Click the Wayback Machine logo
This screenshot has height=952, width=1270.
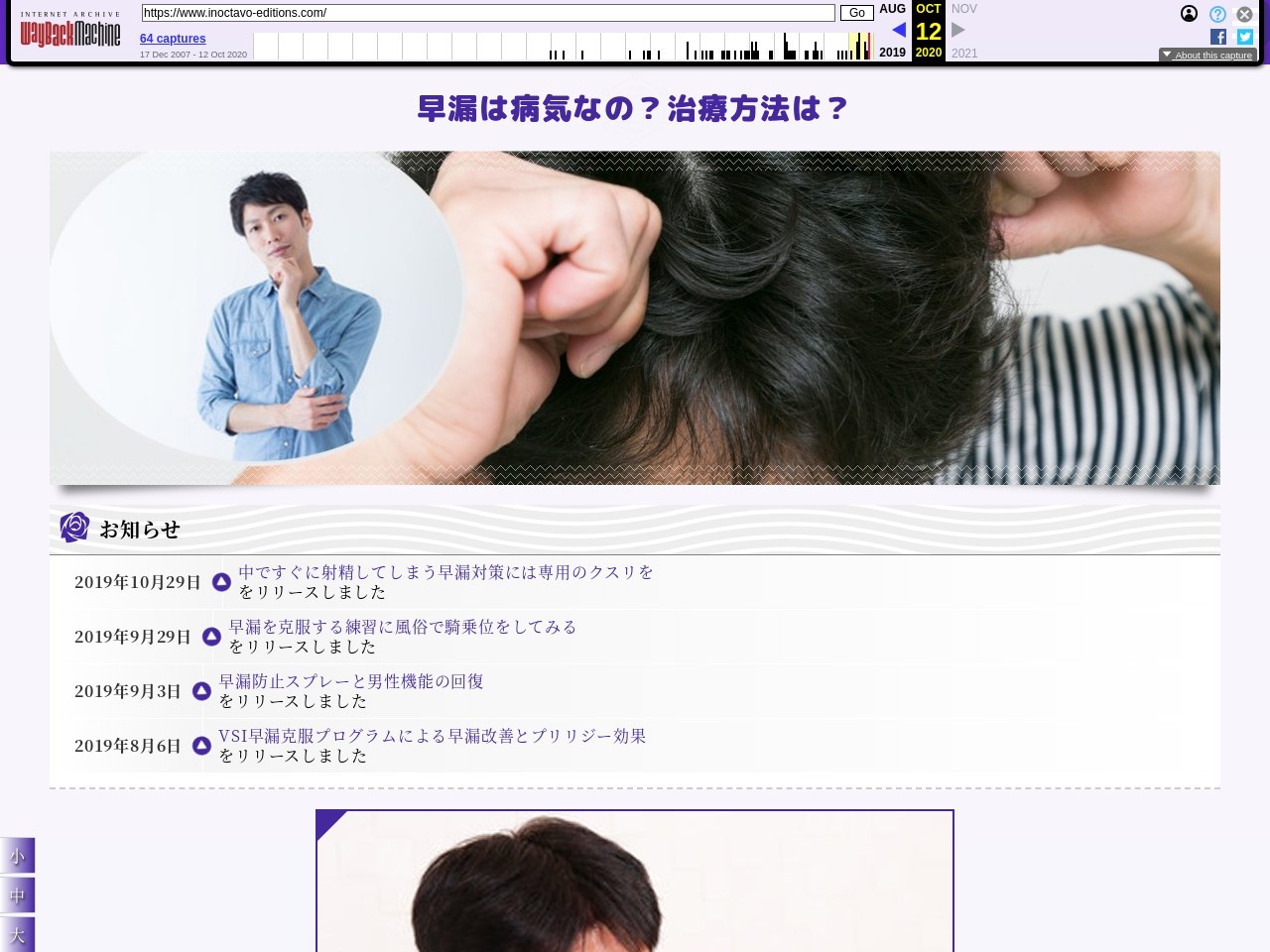[70, 33]
